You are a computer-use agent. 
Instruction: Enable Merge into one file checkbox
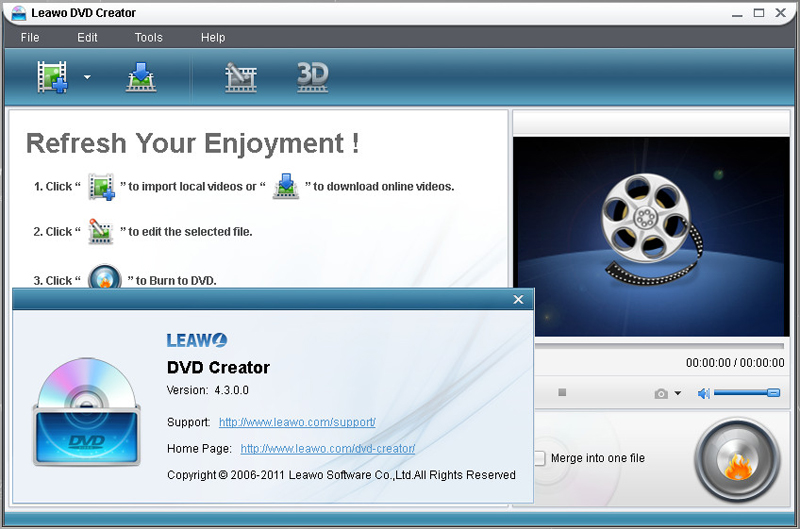pyautogui.click(x=540, y=458)
